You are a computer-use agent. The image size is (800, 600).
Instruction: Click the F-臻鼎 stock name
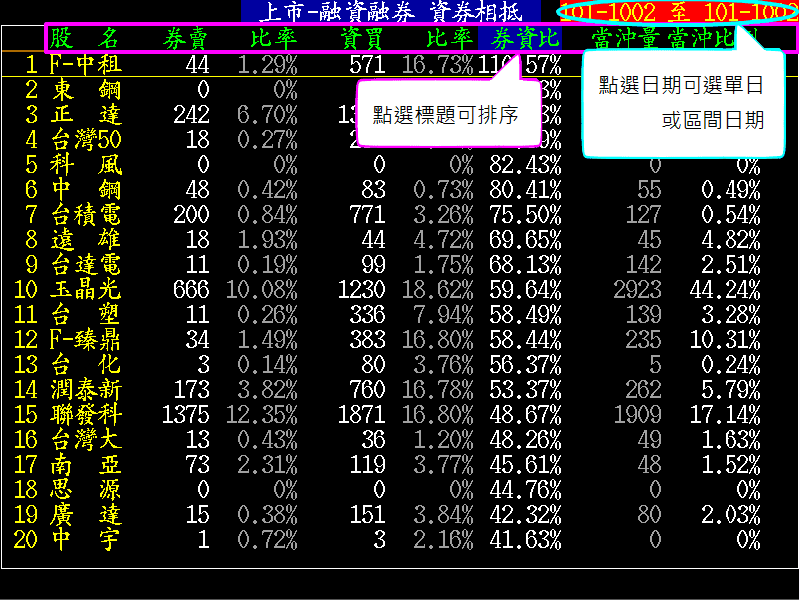click(x=84, y=339)
